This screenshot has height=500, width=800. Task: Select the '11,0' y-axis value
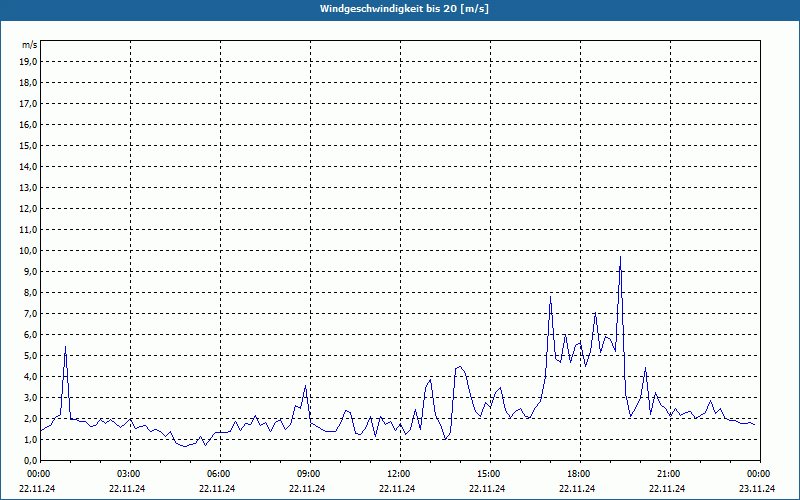[28, 230]
